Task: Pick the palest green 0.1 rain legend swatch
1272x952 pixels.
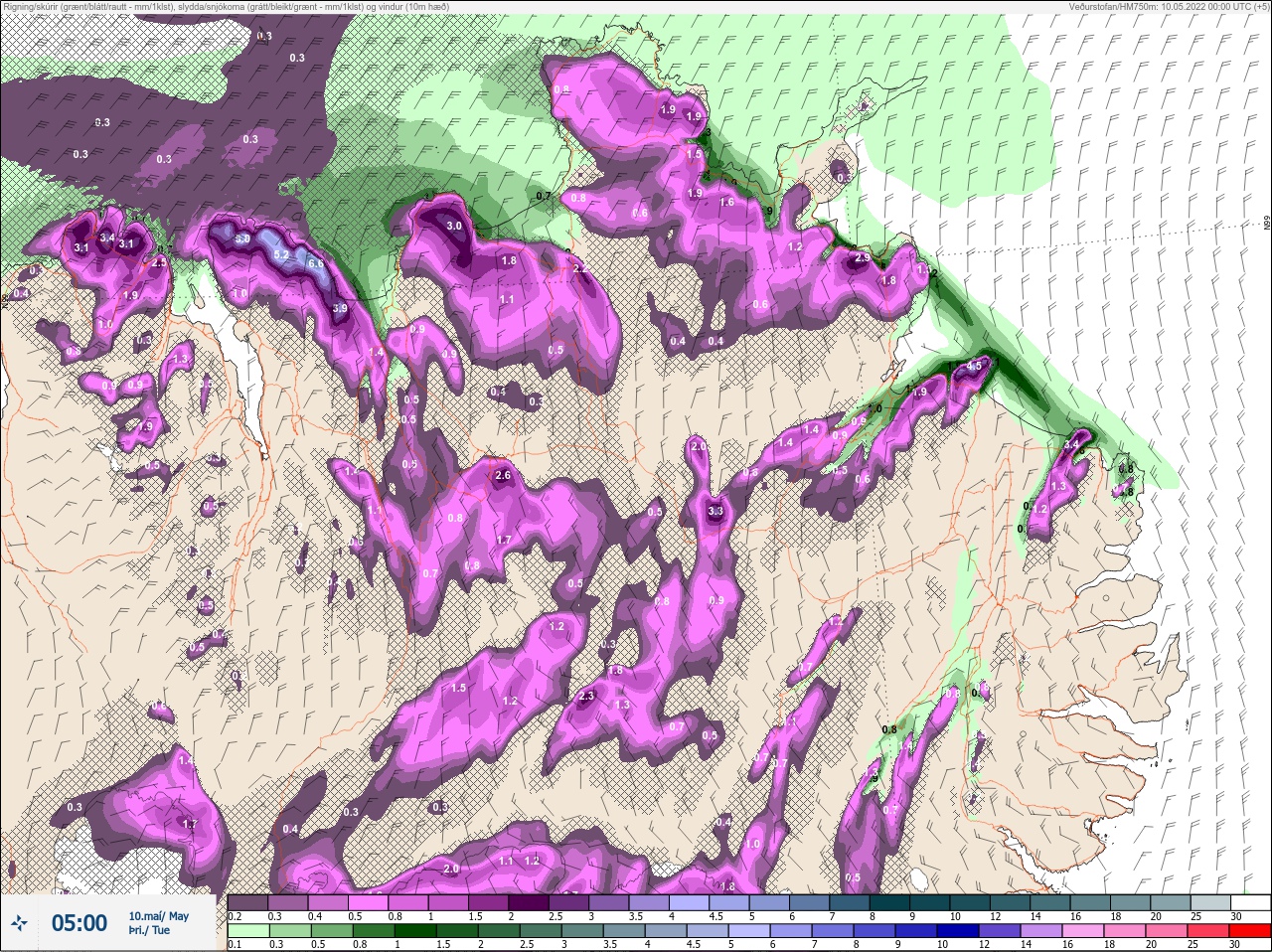Action: [x=246, y=930]
